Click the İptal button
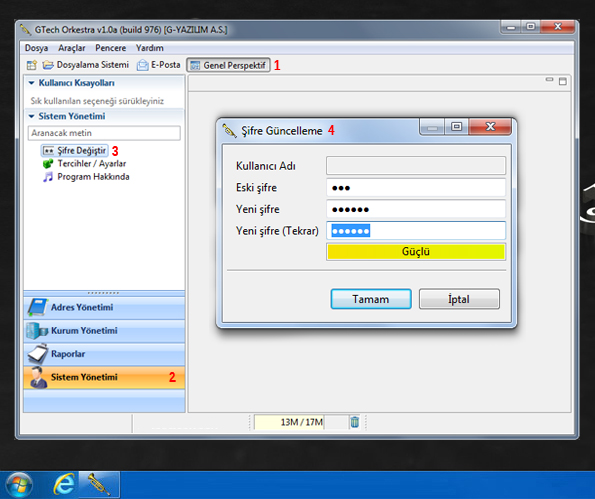This screenshot has width=595, height=499. (459, 299)
